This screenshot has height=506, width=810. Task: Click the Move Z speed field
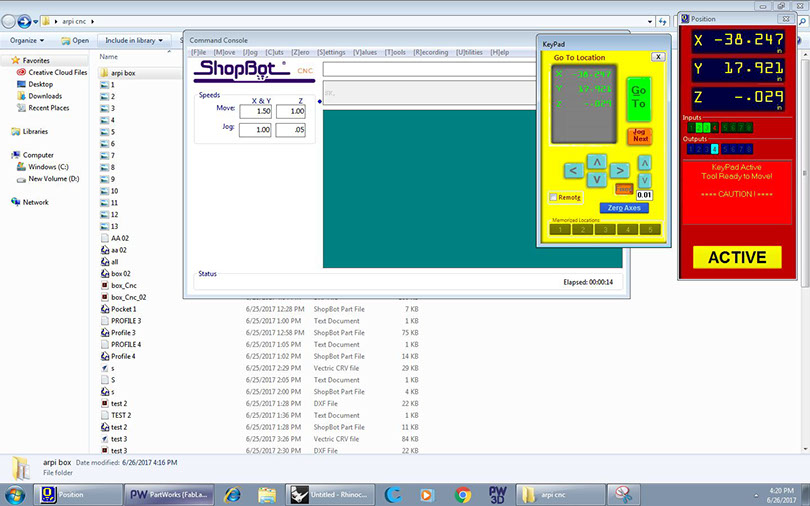(291, 111)
